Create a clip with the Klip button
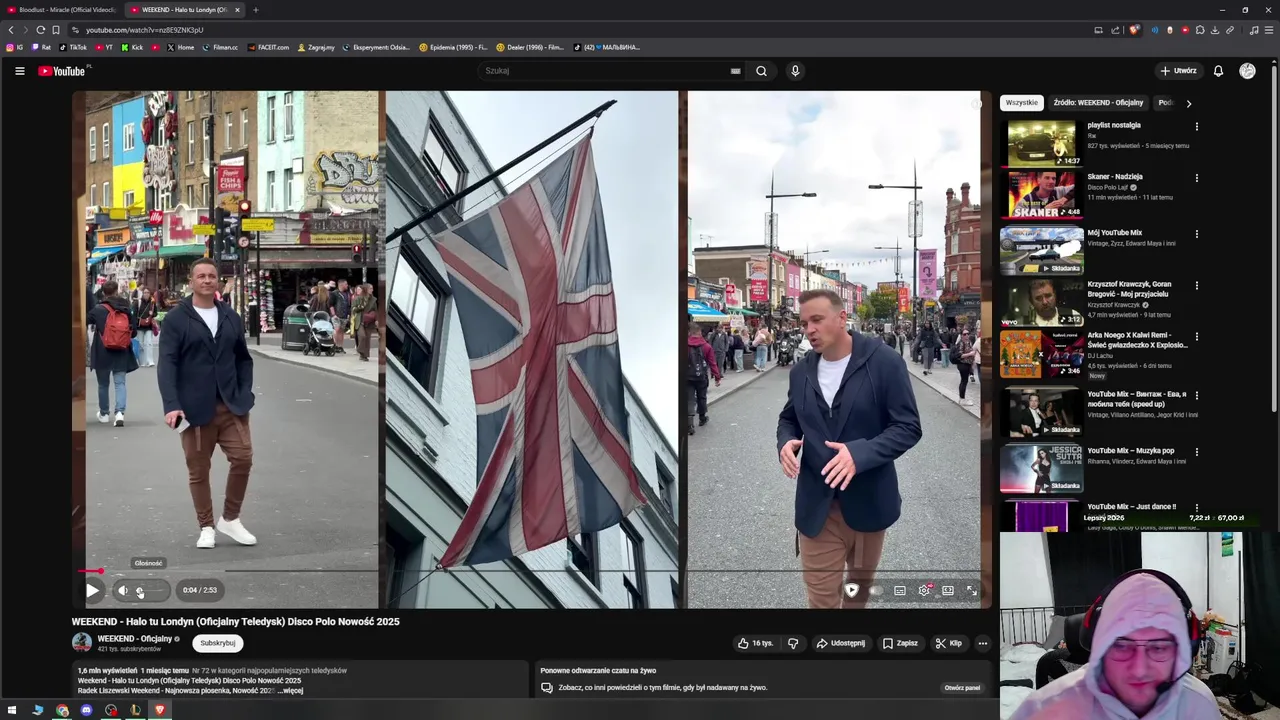This screenshot has height=720, width=1280. 948,643
